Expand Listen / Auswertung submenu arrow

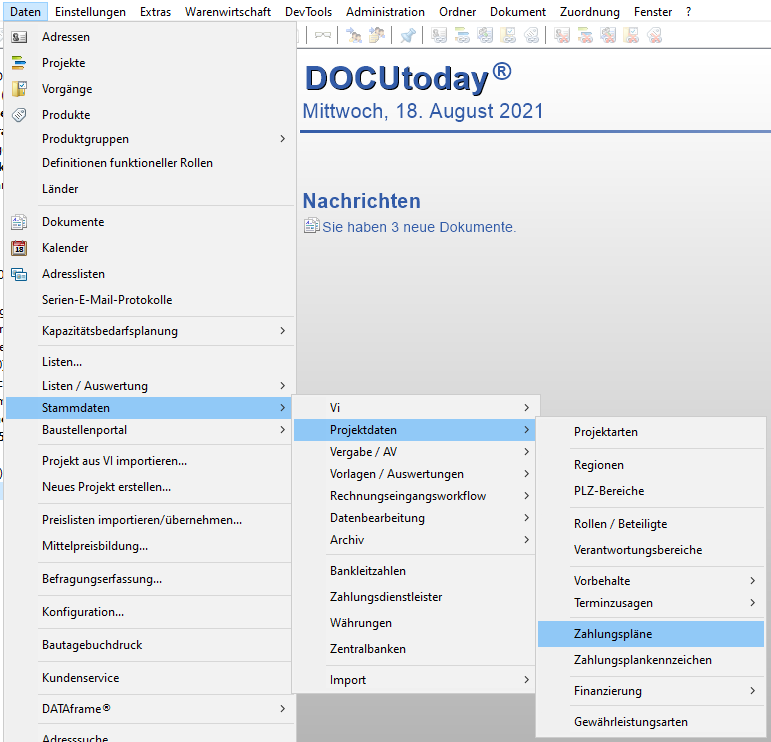pos(282,386)
